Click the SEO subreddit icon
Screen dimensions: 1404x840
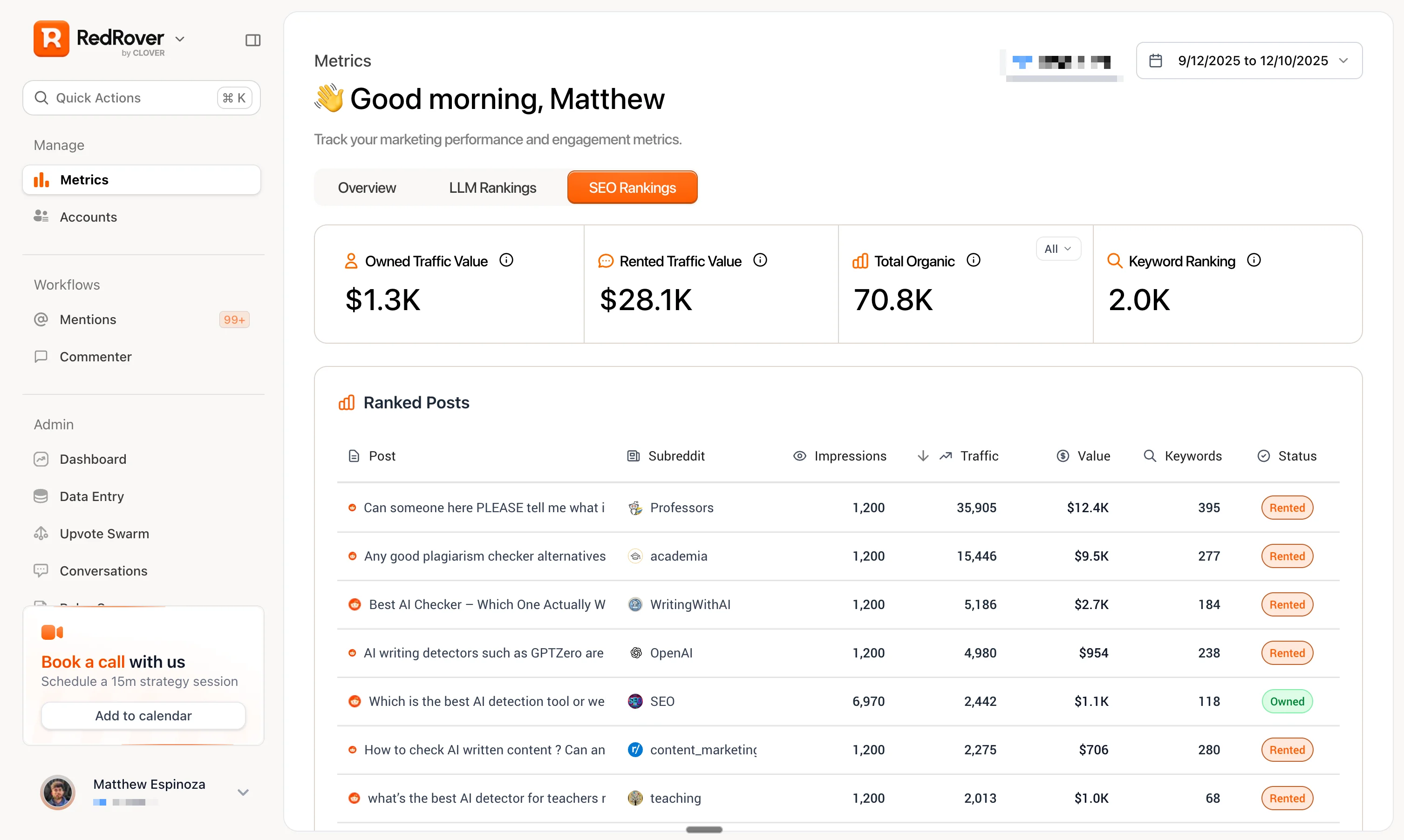(635, 701)
